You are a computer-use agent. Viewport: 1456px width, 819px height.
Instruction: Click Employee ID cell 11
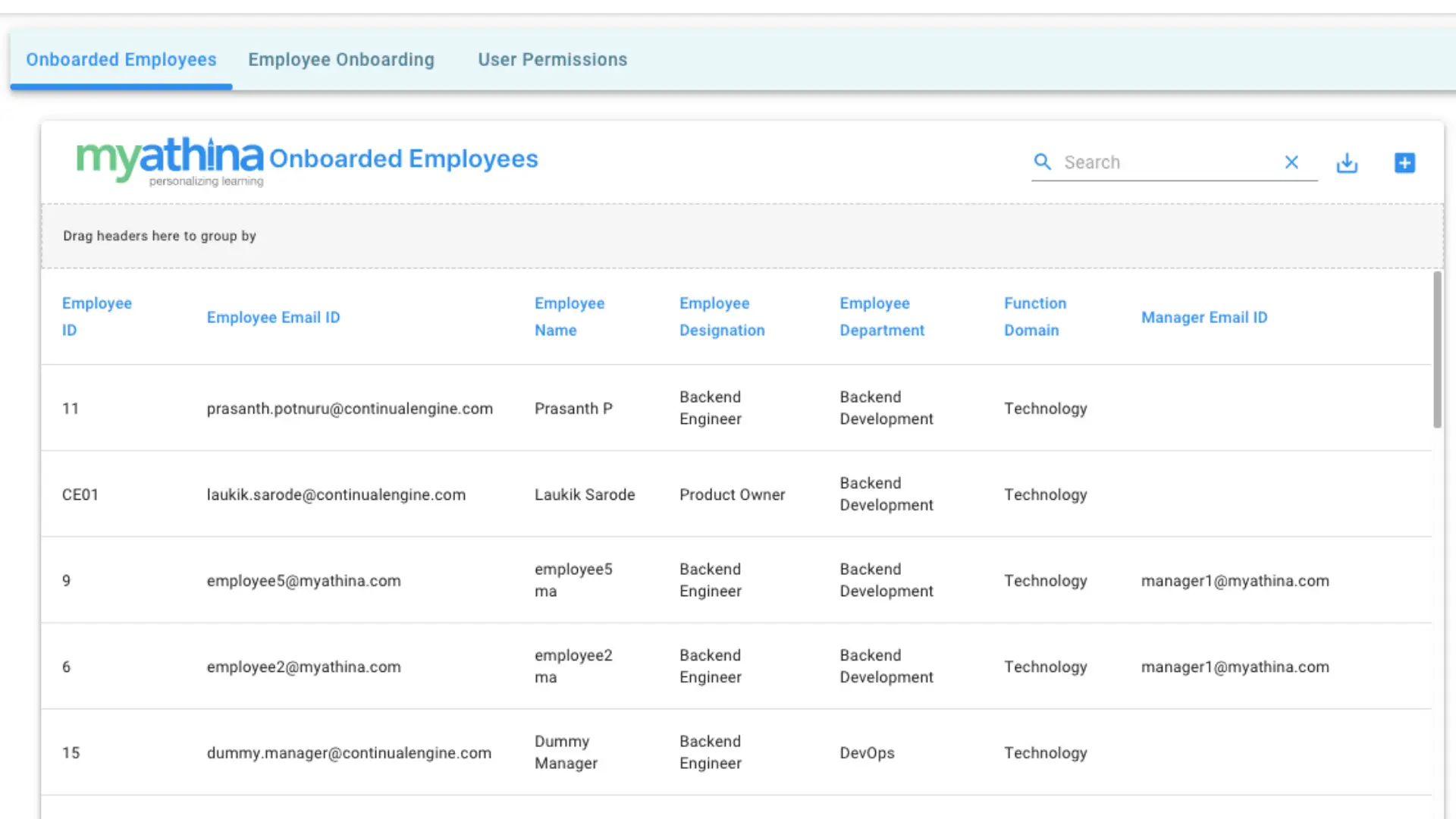[x=71, y=409]
